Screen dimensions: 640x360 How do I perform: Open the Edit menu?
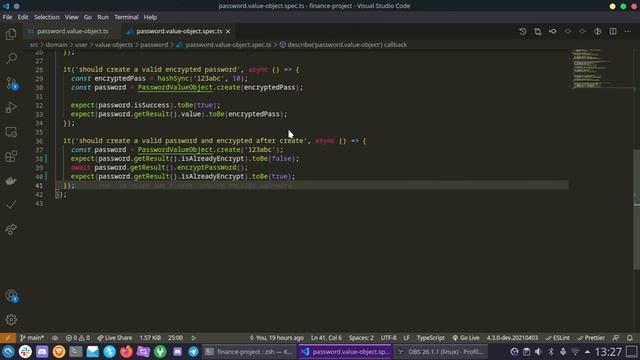click(23, 17)
